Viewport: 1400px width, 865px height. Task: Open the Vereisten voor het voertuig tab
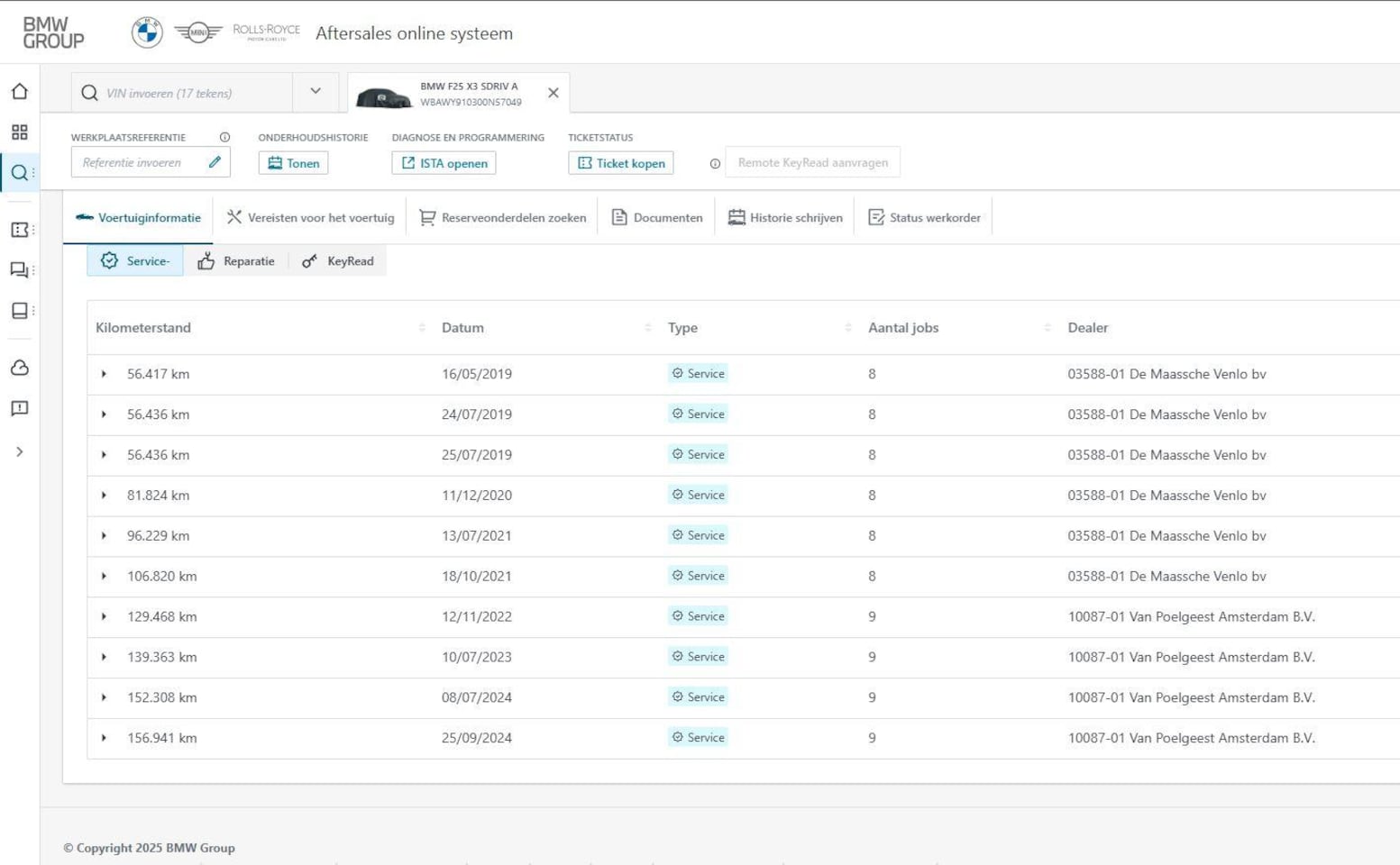click(310, 217)
